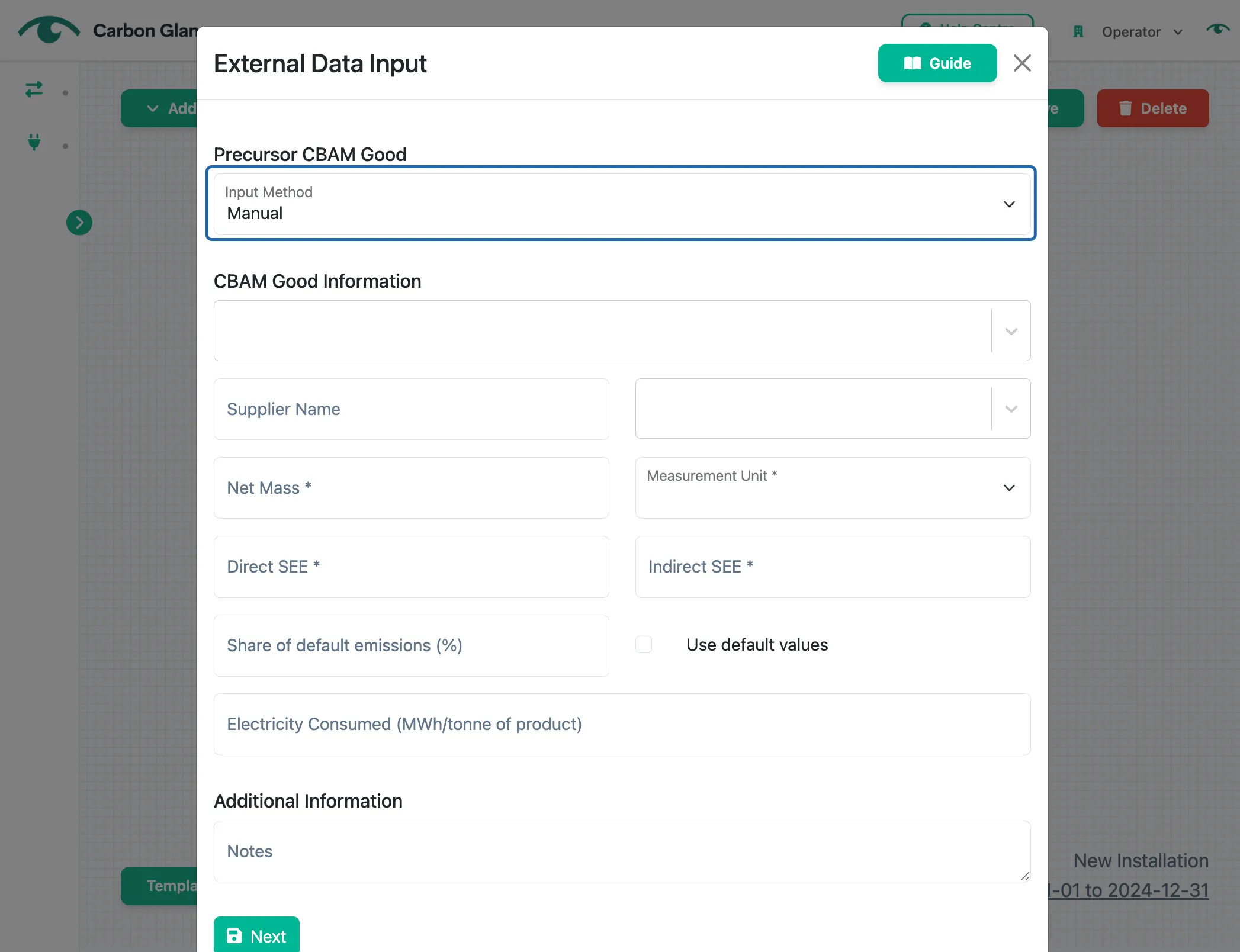The width and height of the screenshot is (1240, 952).
Task: Click Share of default emissions field
Action: (411, 645)
